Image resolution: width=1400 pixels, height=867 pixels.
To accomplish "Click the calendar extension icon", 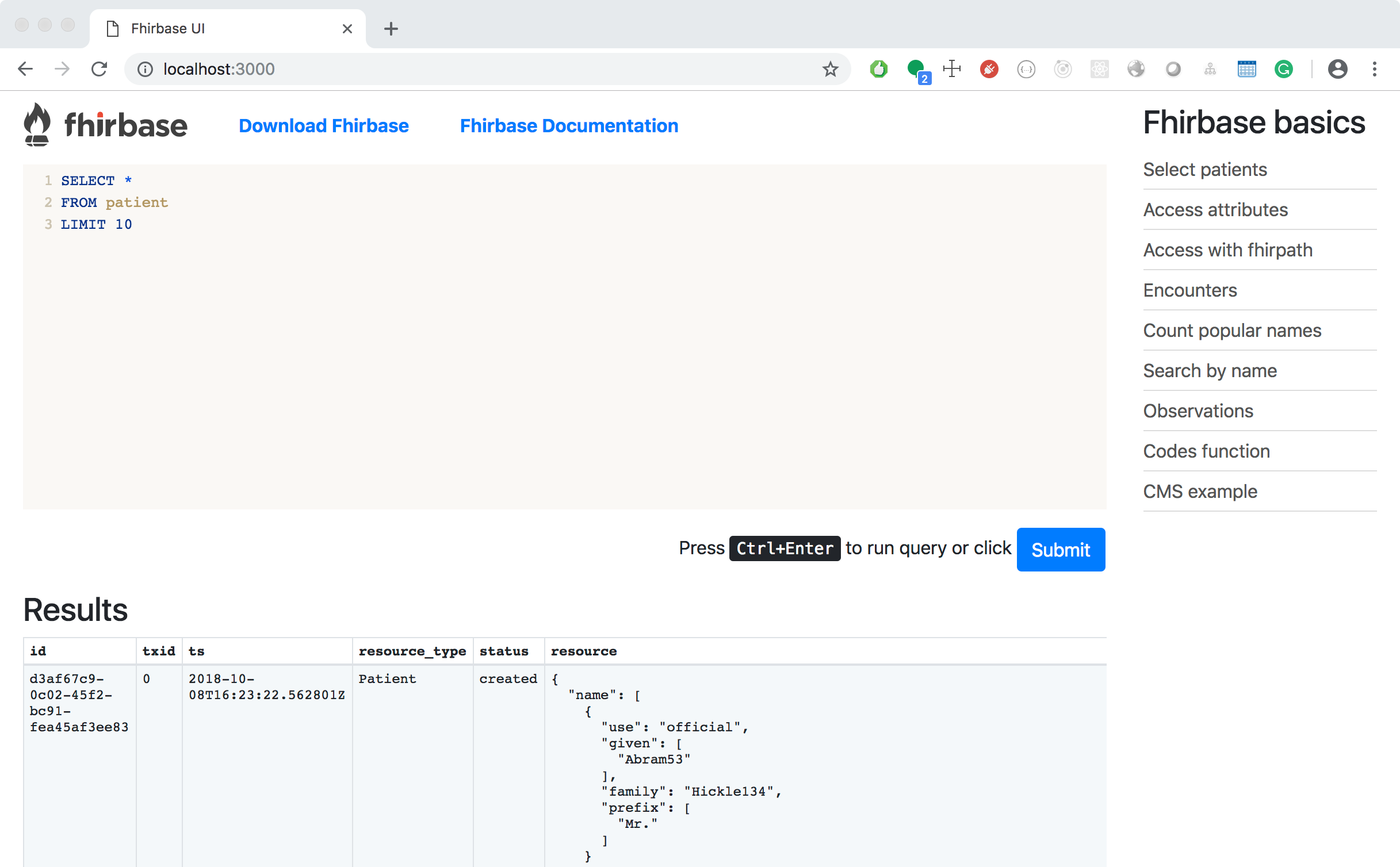I will tap(1246, 69).
